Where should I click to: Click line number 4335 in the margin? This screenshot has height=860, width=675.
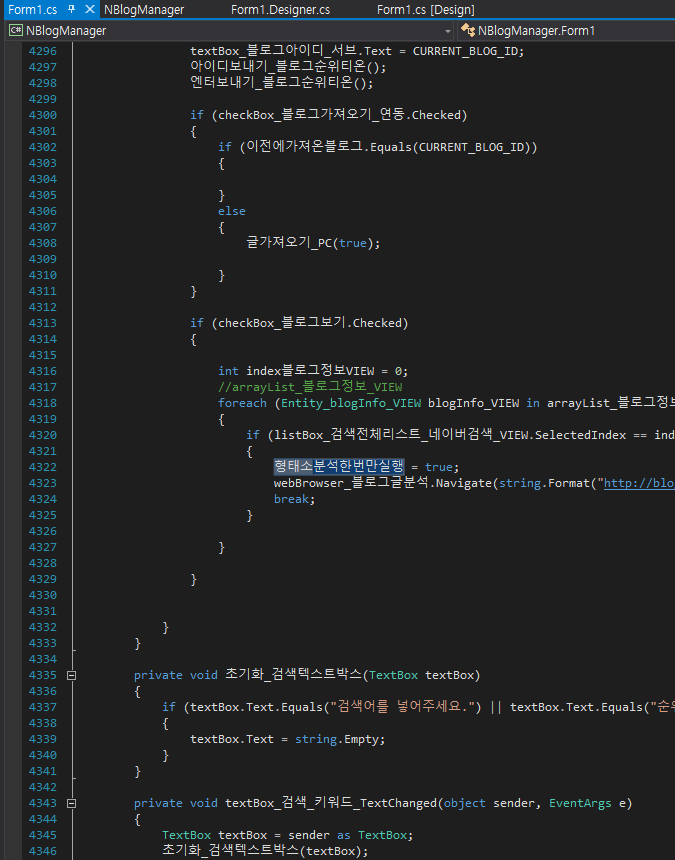click(x=43, y=675)
